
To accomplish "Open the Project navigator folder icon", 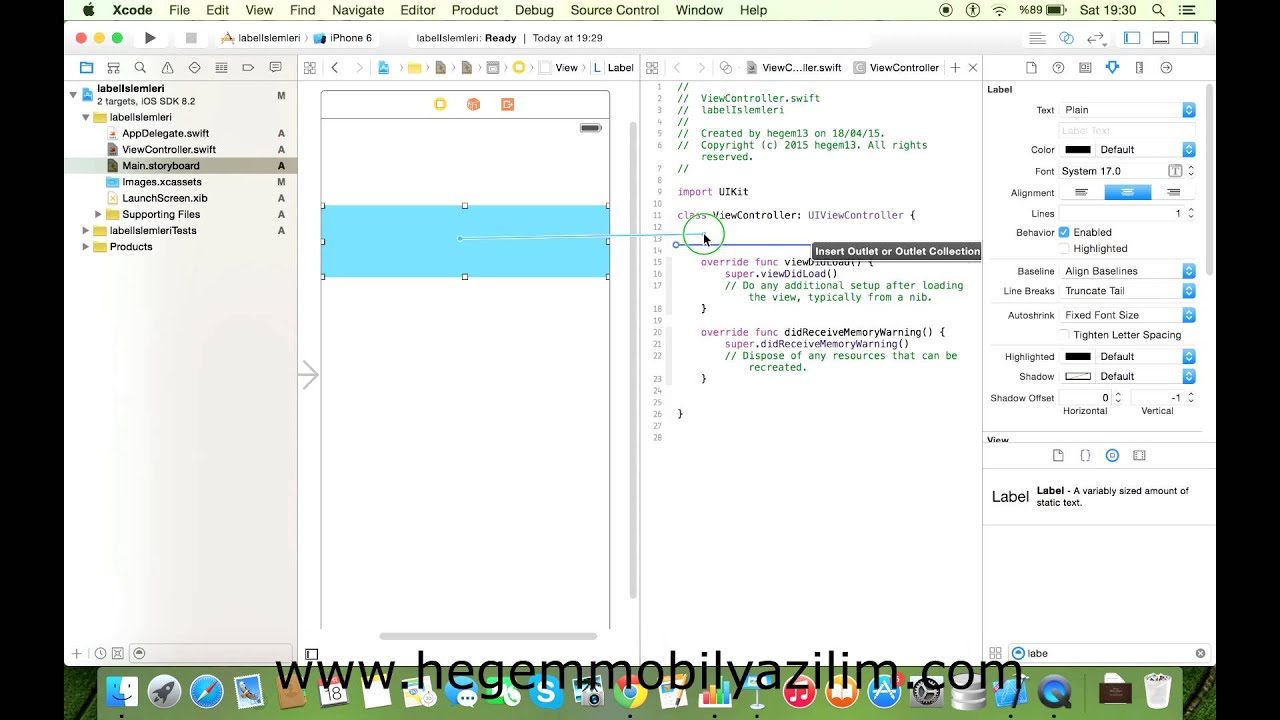I will pos(86,68).
